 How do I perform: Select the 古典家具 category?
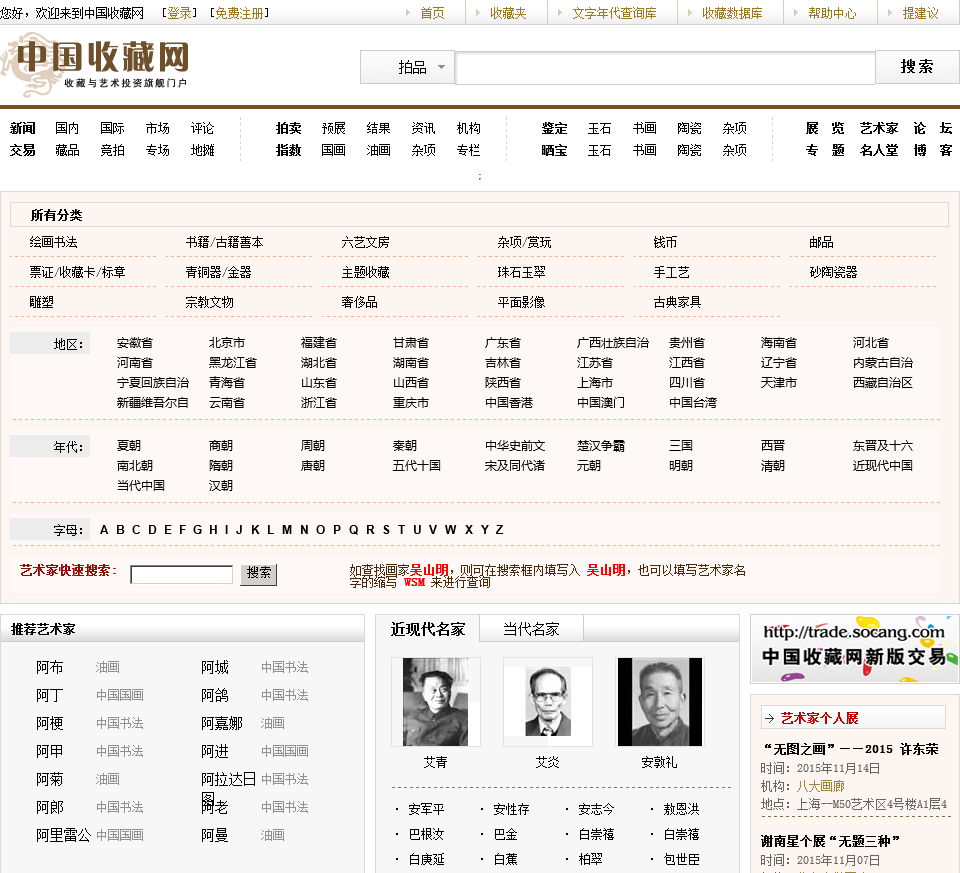(677, 302)
